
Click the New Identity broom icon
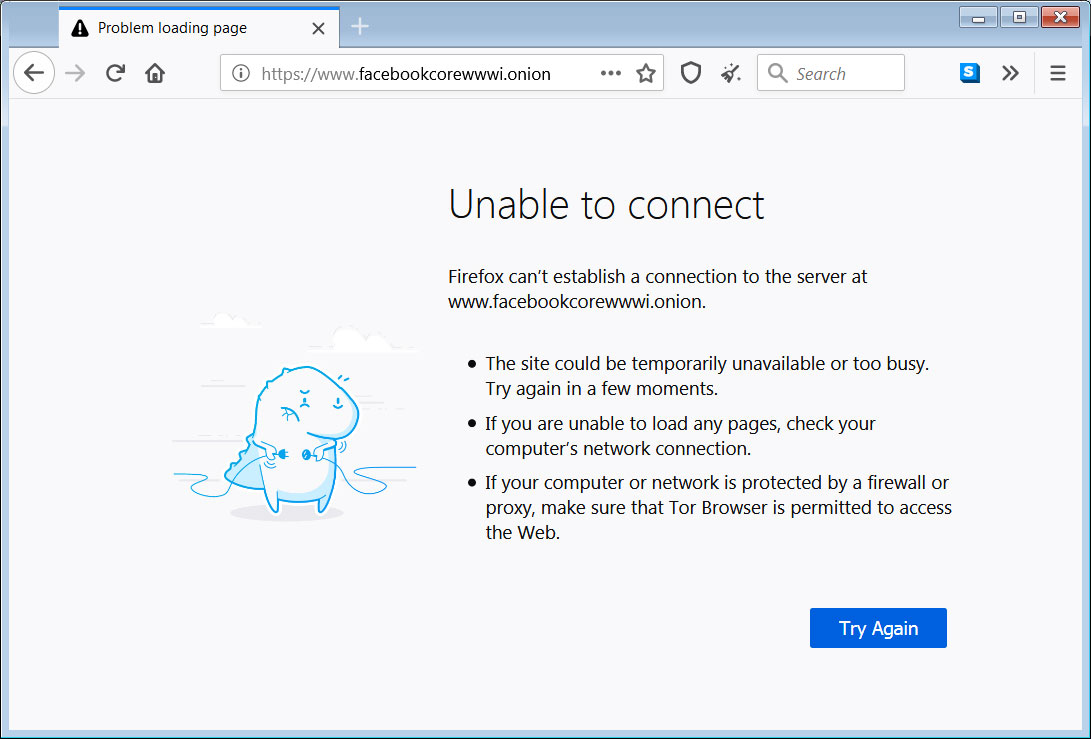point(731,73)
